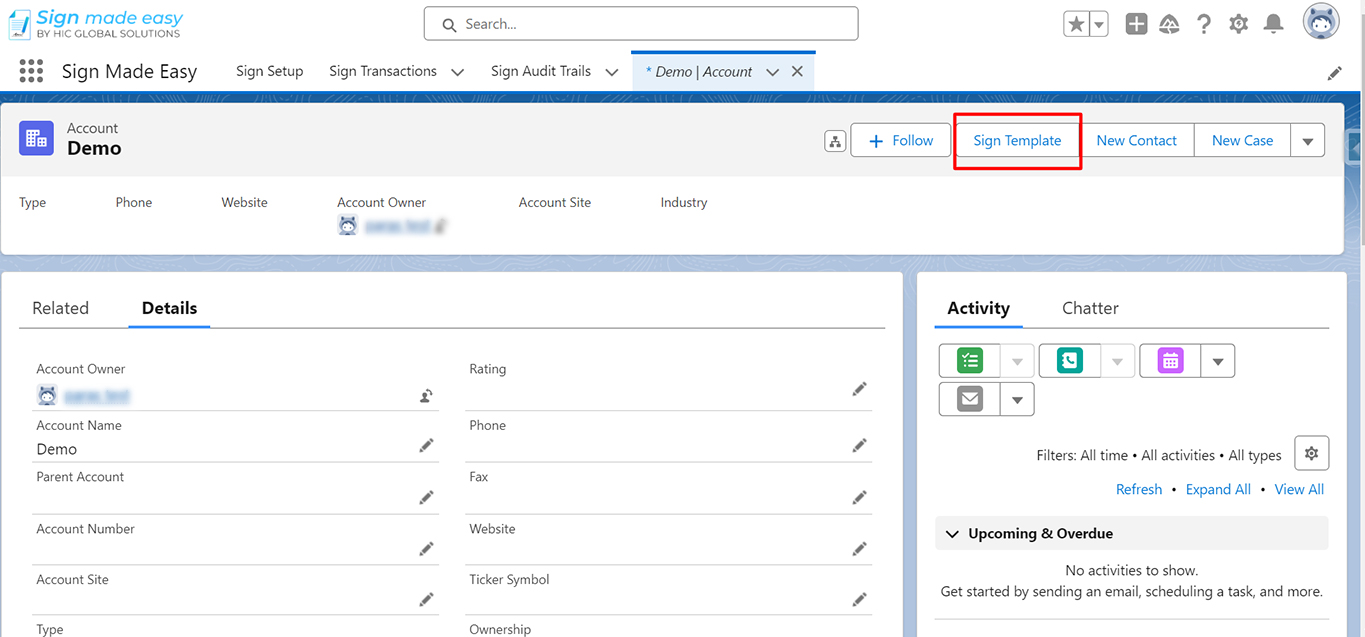Expand the Sign Transactions tab chevron
The image size is (1365, 637).
tap(458, 72)
